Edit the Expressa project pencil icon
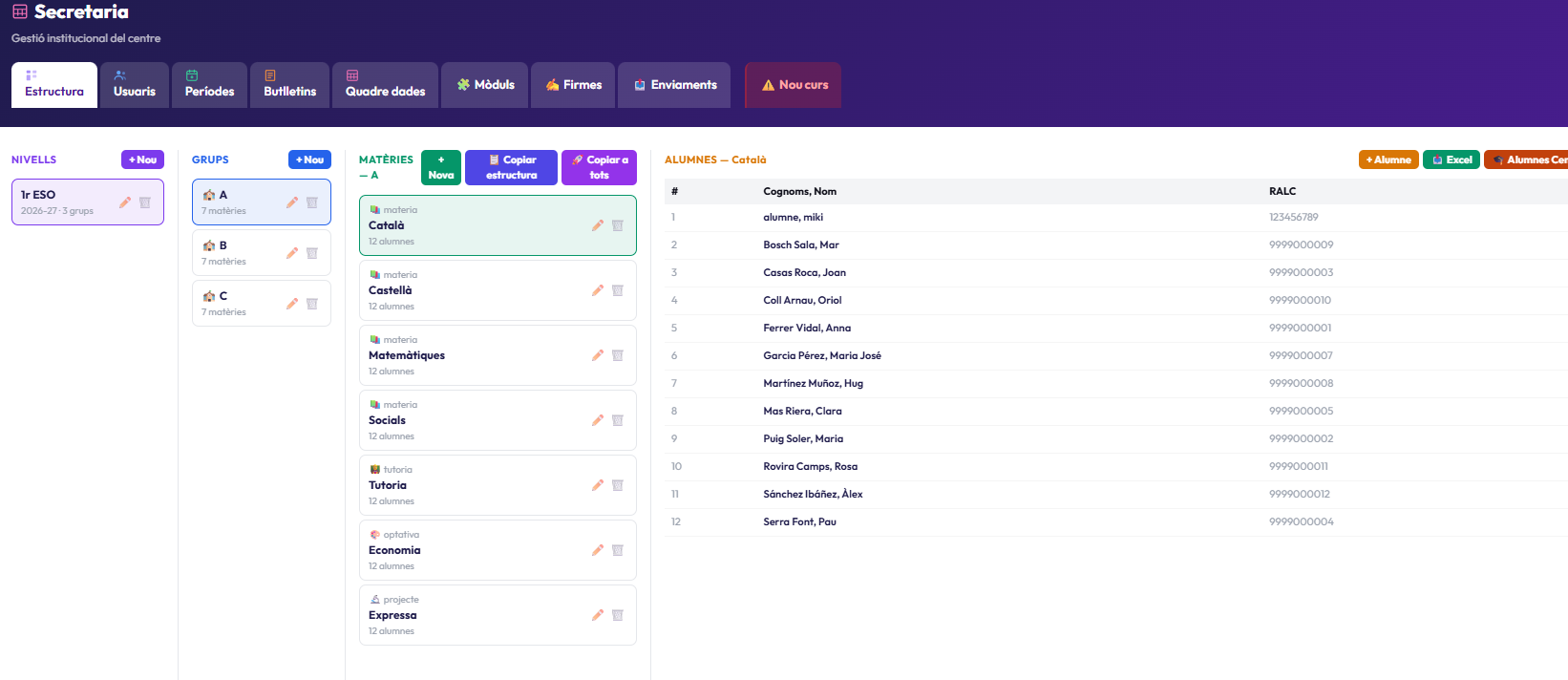The width and height of the screenshot is (1568, 680). pyautogui.click(x=598, y=615)
